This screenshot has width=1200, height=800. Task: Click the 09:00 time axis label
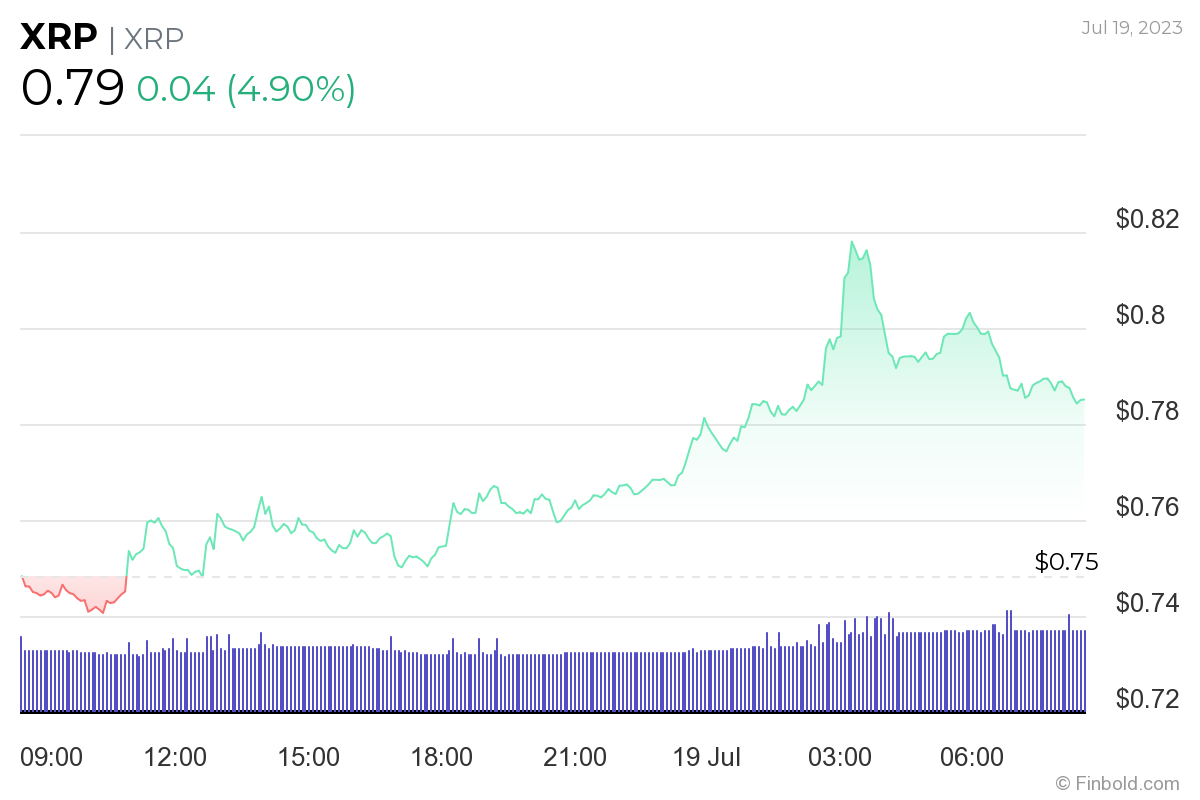51,757
